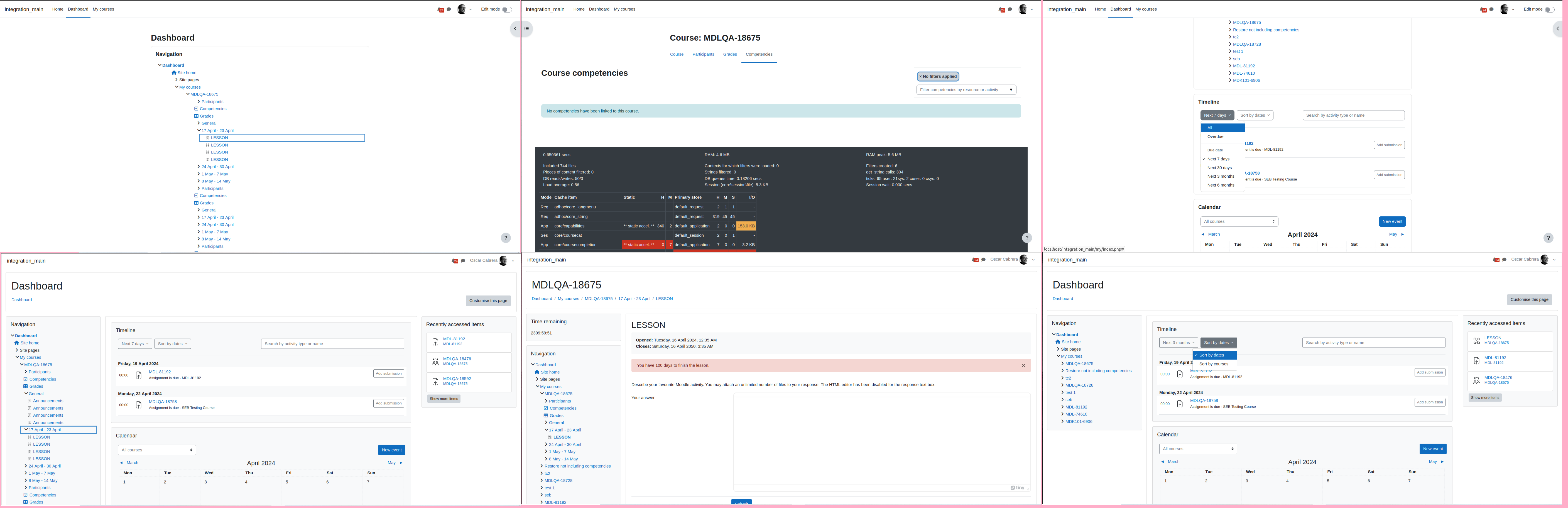
Task: Click 153.0 KB highlighted cache I/O cell
Action: (746, 226)
